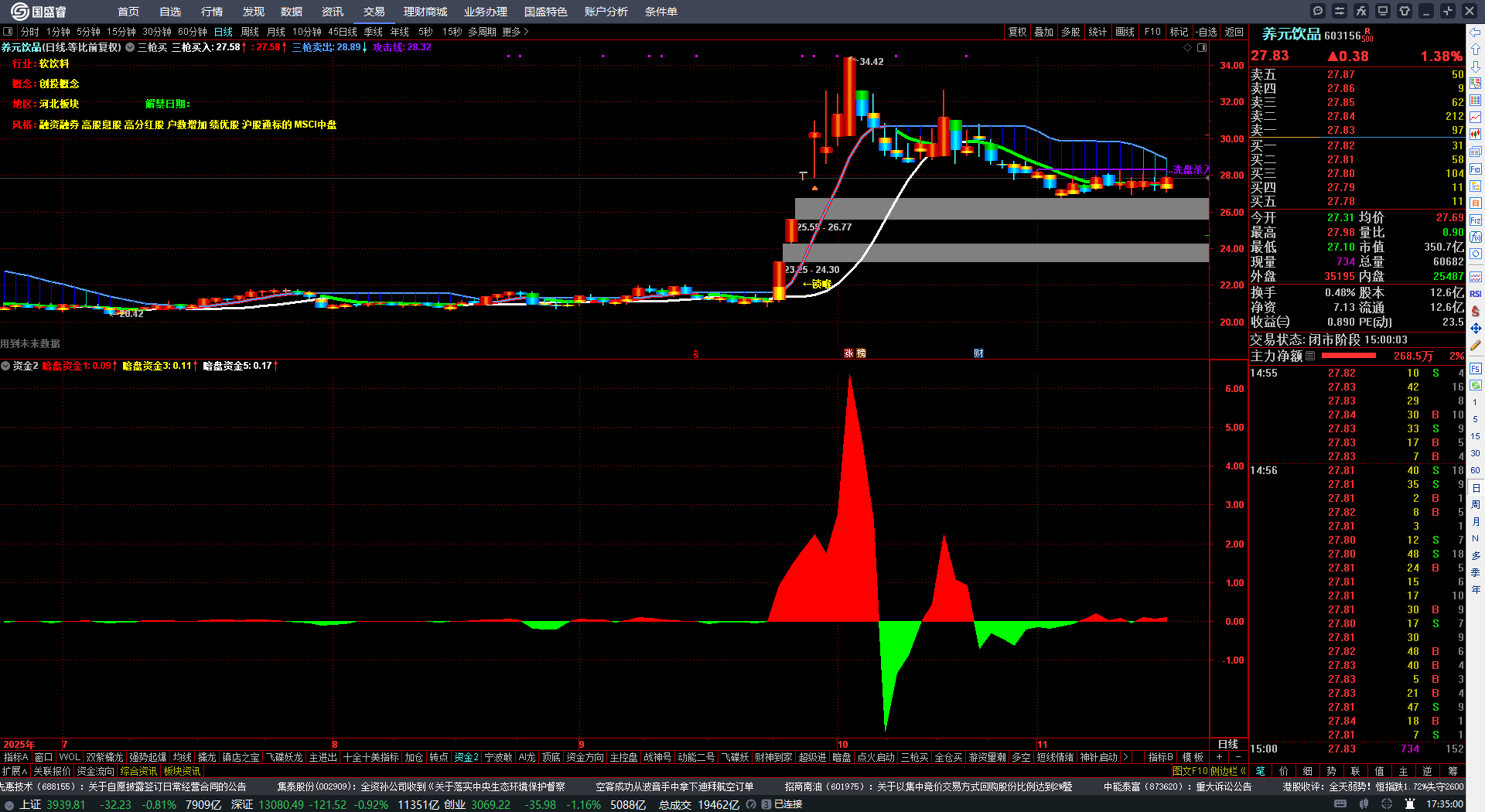Viewport: 1485px width, 812px height.
Task: Click the screen layout monitor icon
Action: click(1383, 11)
